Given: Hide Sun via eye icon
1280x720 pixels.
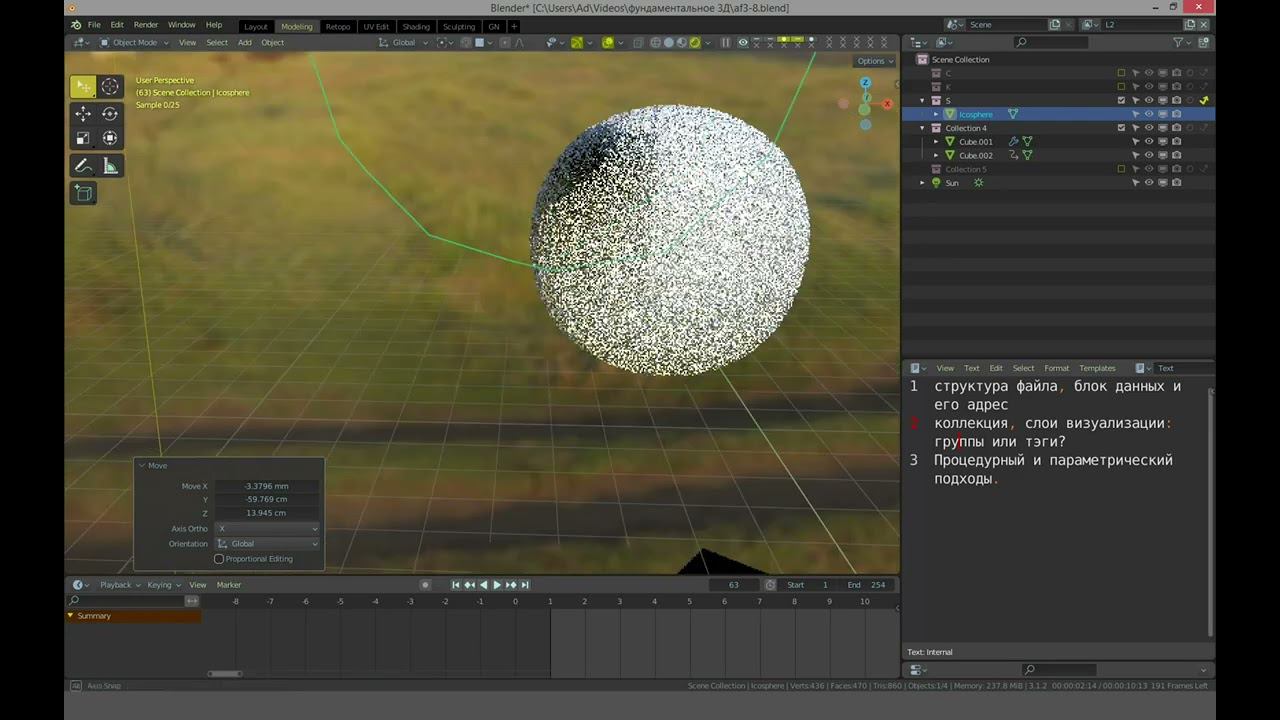Looking at the screenshot, I should click(x=1149, y=183).
